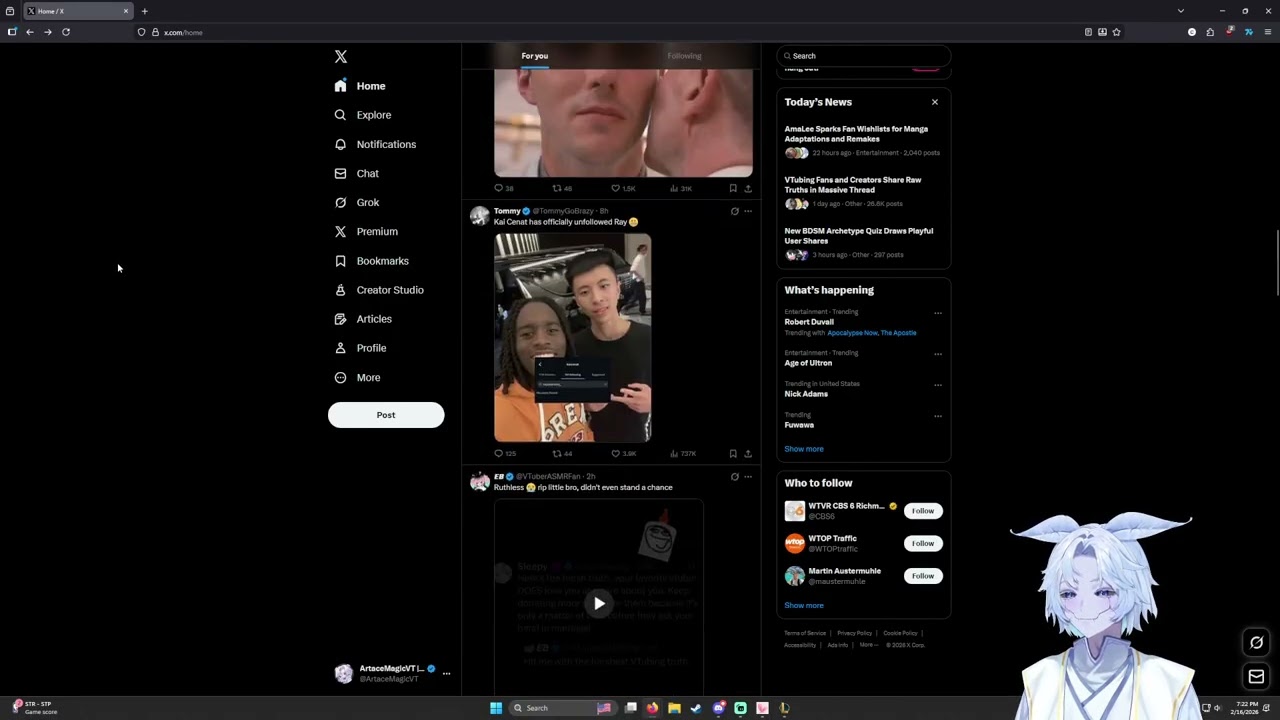The image size is (1280, 720).
Task: Show more under Who to follow
Action: (x=804, y=605)
